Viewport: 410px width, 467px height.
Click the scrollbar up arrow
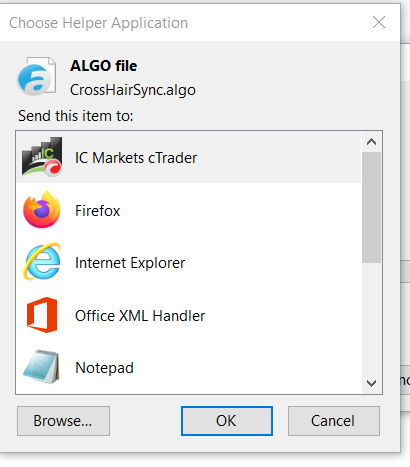[371, 142]
